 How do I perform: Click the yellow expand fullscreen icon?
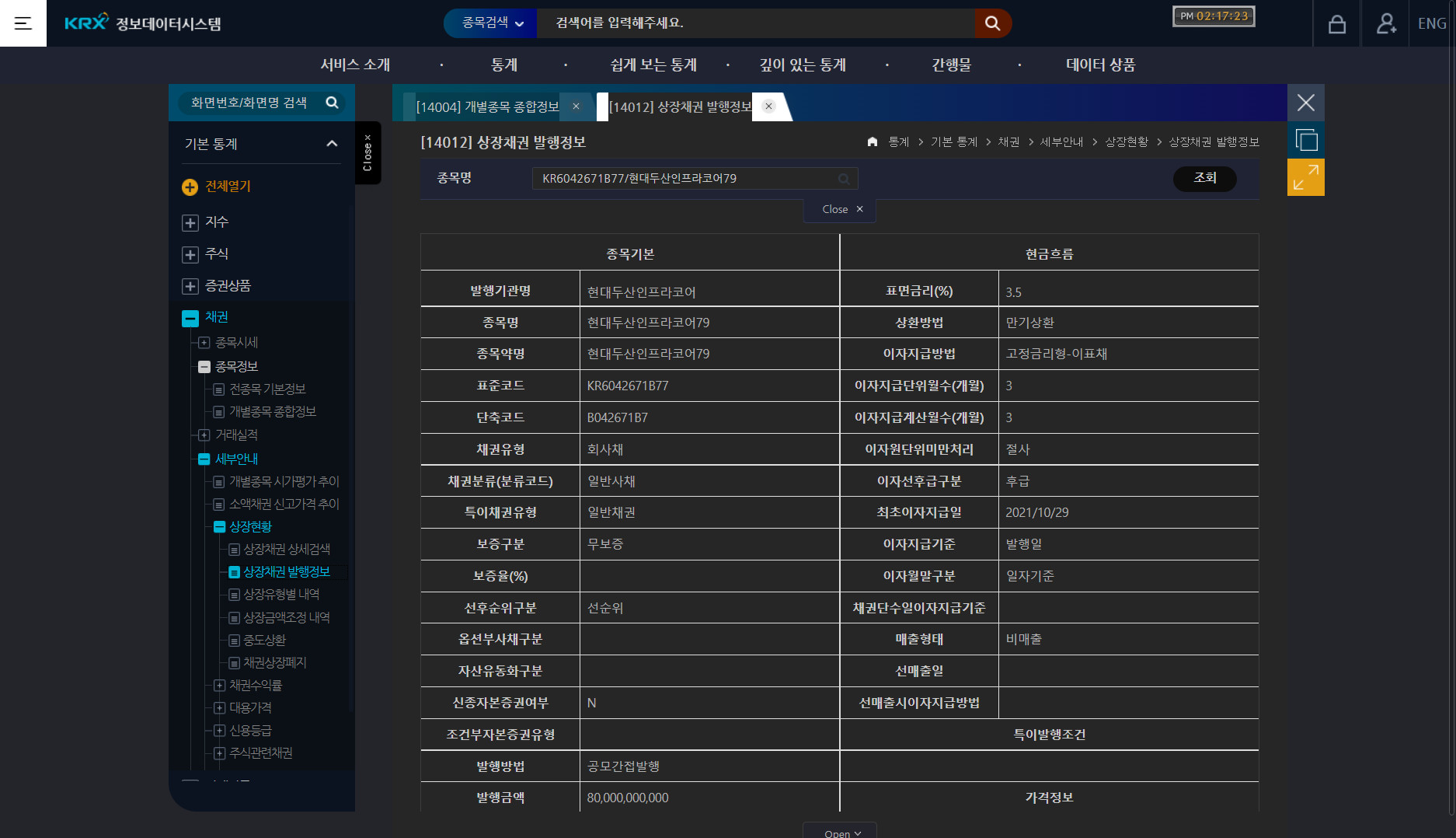pyautogui.click(x=1306, y=177)
